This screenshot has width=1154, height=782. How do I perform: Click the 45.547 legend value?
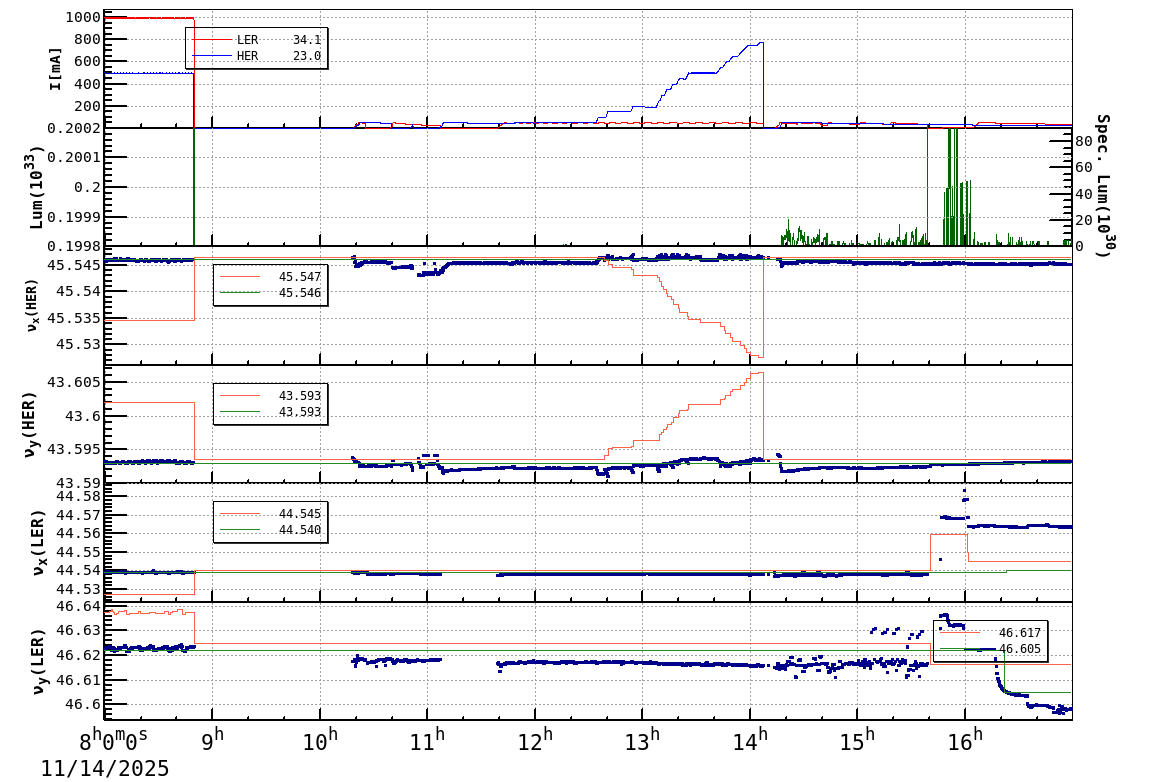[300, 277]
